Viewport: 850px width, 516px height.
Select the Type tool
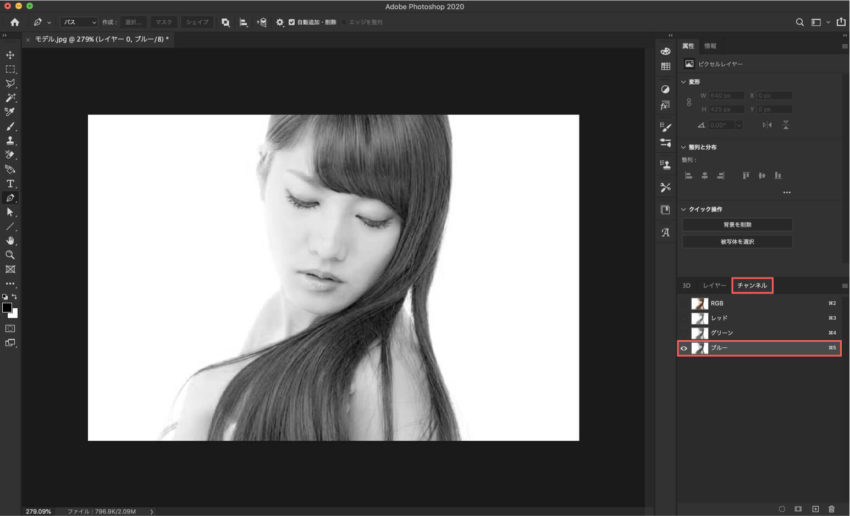pyautogui.click(x=10, y=184)
